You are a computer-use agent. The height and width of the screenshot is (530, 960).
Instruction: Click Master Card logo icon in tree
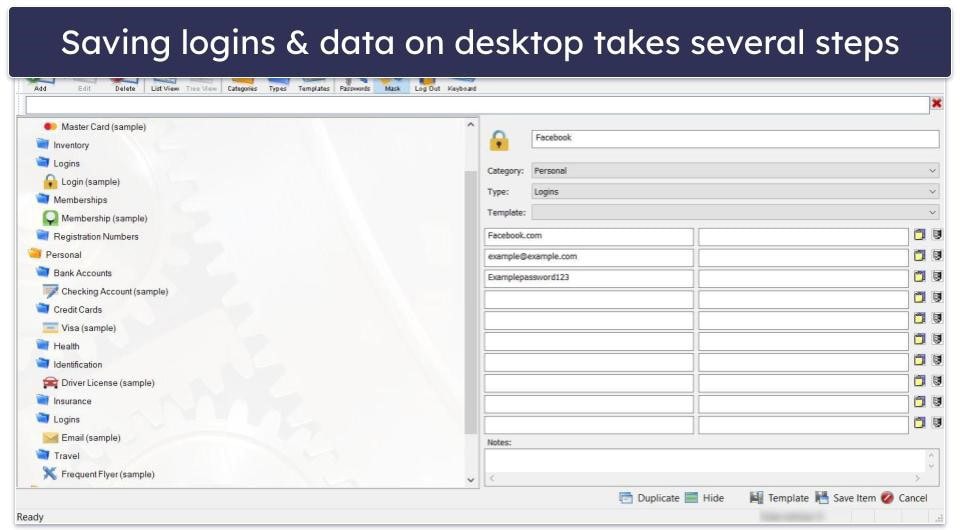[50, 127]
